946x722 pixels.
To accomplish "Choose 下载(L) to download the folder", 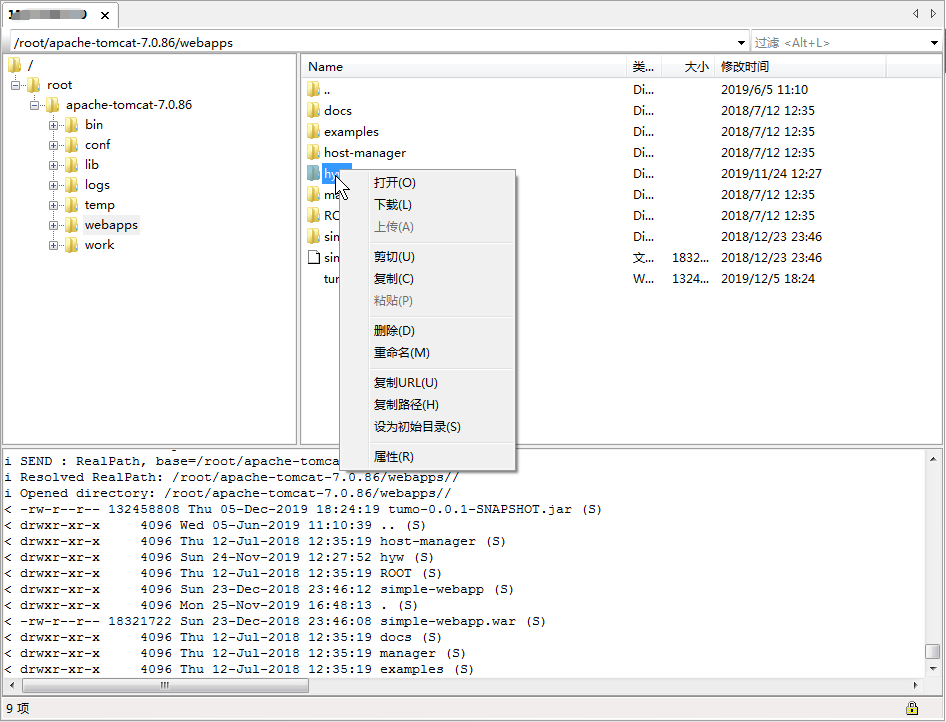I will (393, 204).
